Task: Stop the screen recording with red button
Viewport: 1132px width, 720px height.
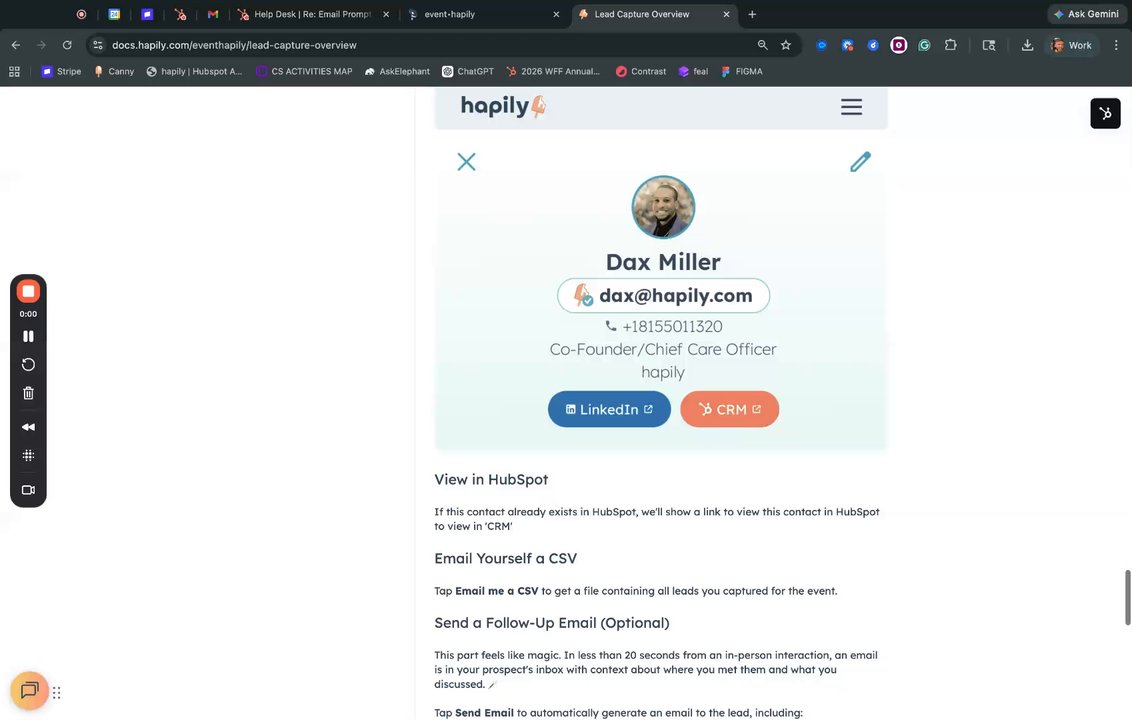Action: pyautogui.click(x=28, y=291)
